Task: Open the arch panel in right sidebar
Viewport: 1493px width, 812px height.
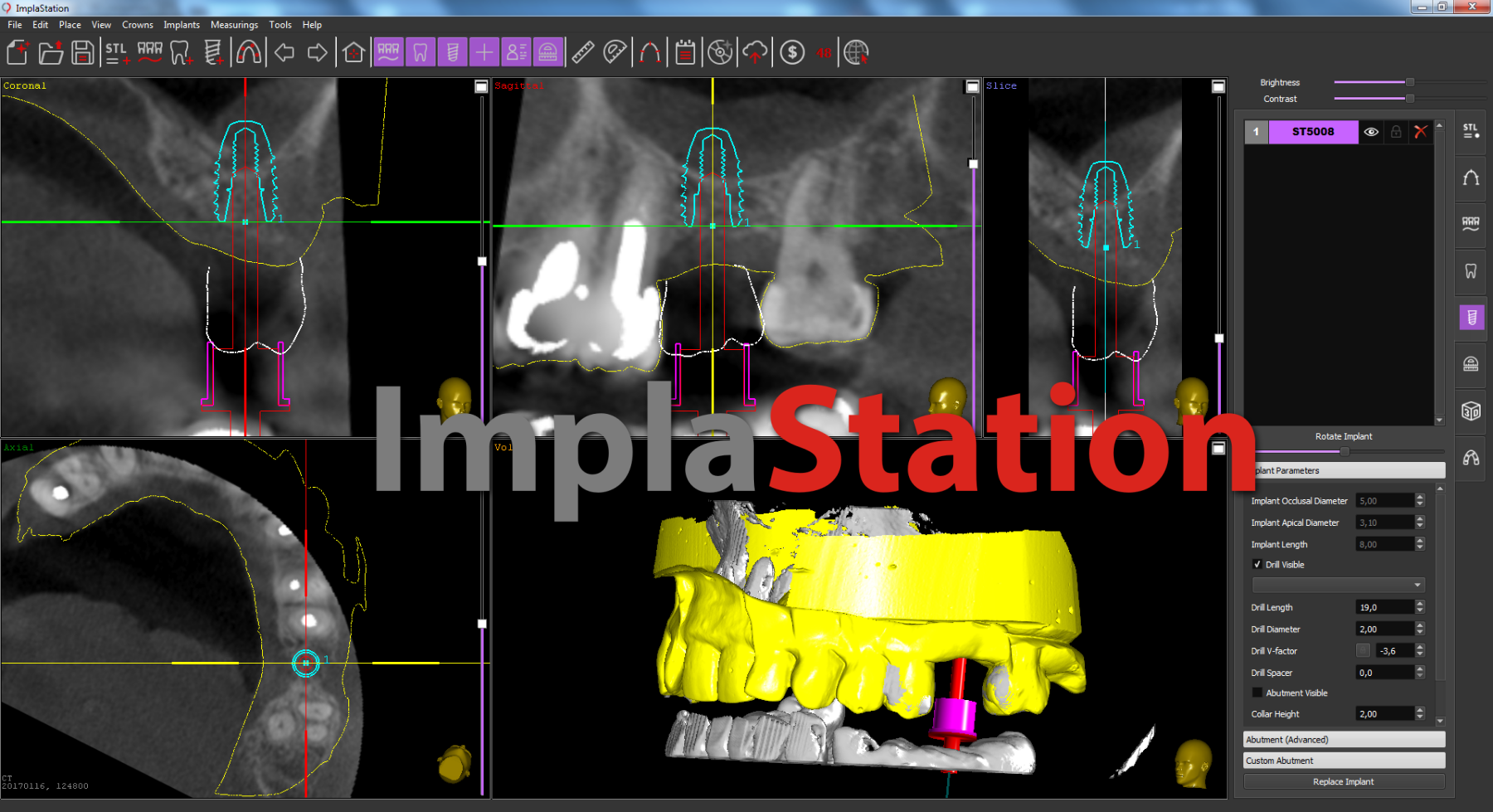Action: (x=1471, y=177)
